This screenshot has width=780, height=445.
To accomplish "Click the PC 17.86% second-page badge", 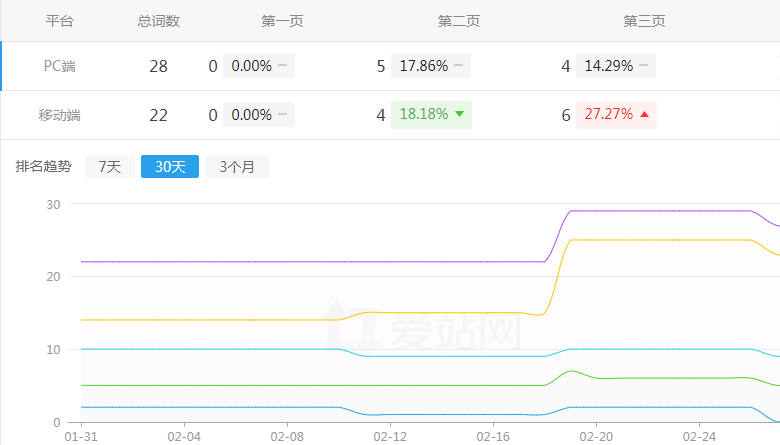I will coord(430,67).
